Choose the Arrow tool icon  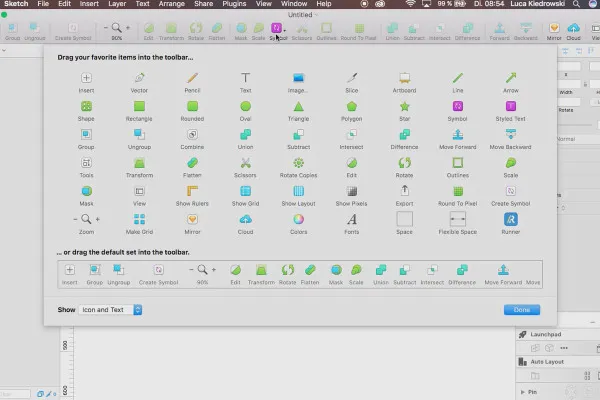point(510,78)
